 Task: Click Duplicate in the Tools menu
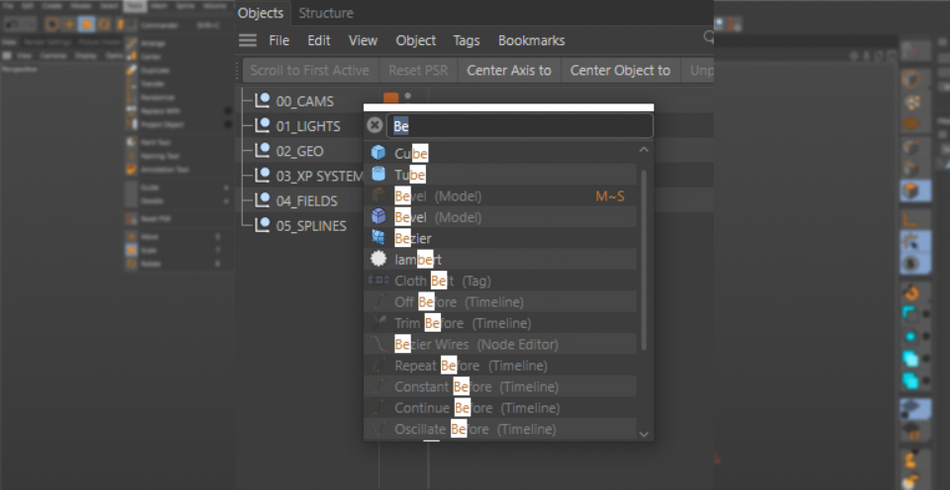[x=155, y=70]
